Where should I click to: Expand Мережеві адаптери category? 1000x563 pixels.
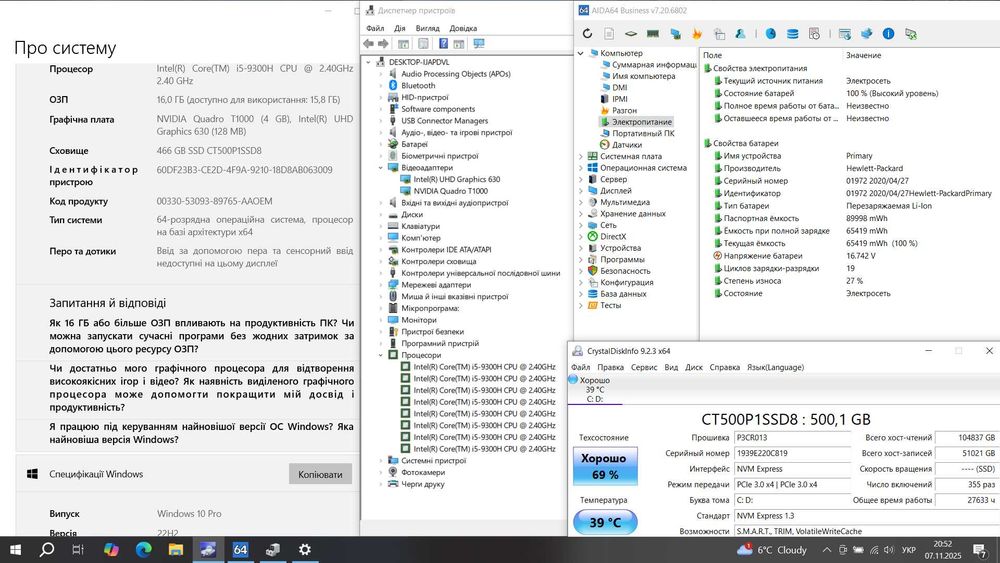point(381,285)
